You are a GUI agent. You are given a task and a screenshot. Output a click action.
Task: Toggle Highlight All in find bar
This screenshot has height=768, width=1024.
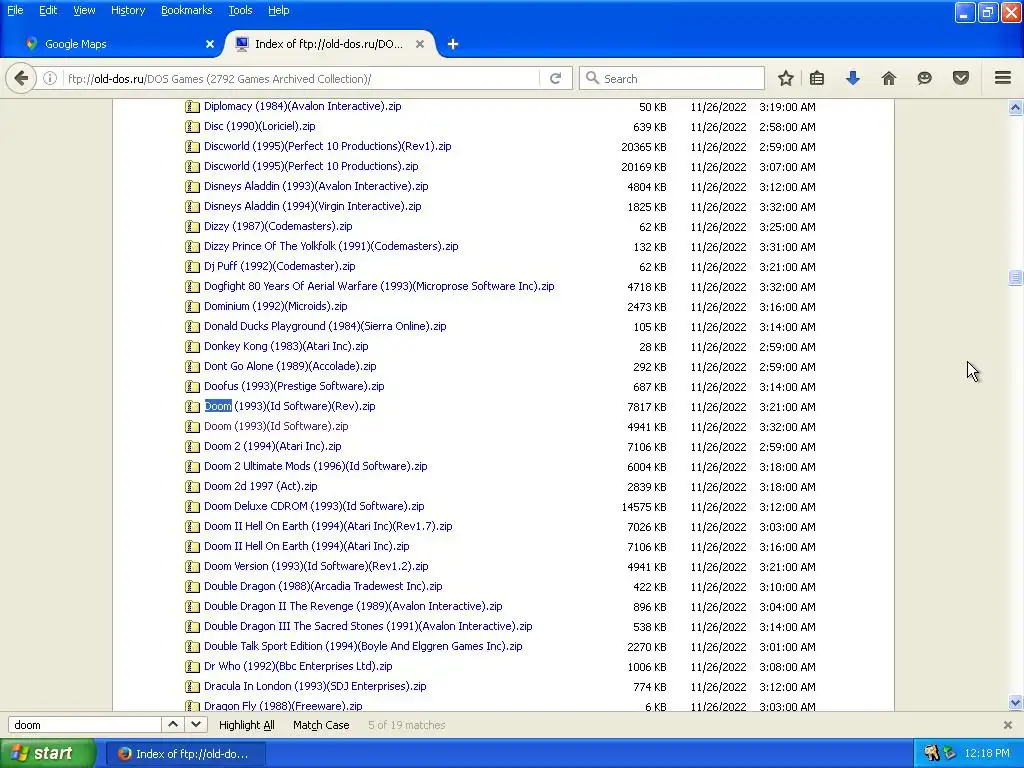click(246, 725)
